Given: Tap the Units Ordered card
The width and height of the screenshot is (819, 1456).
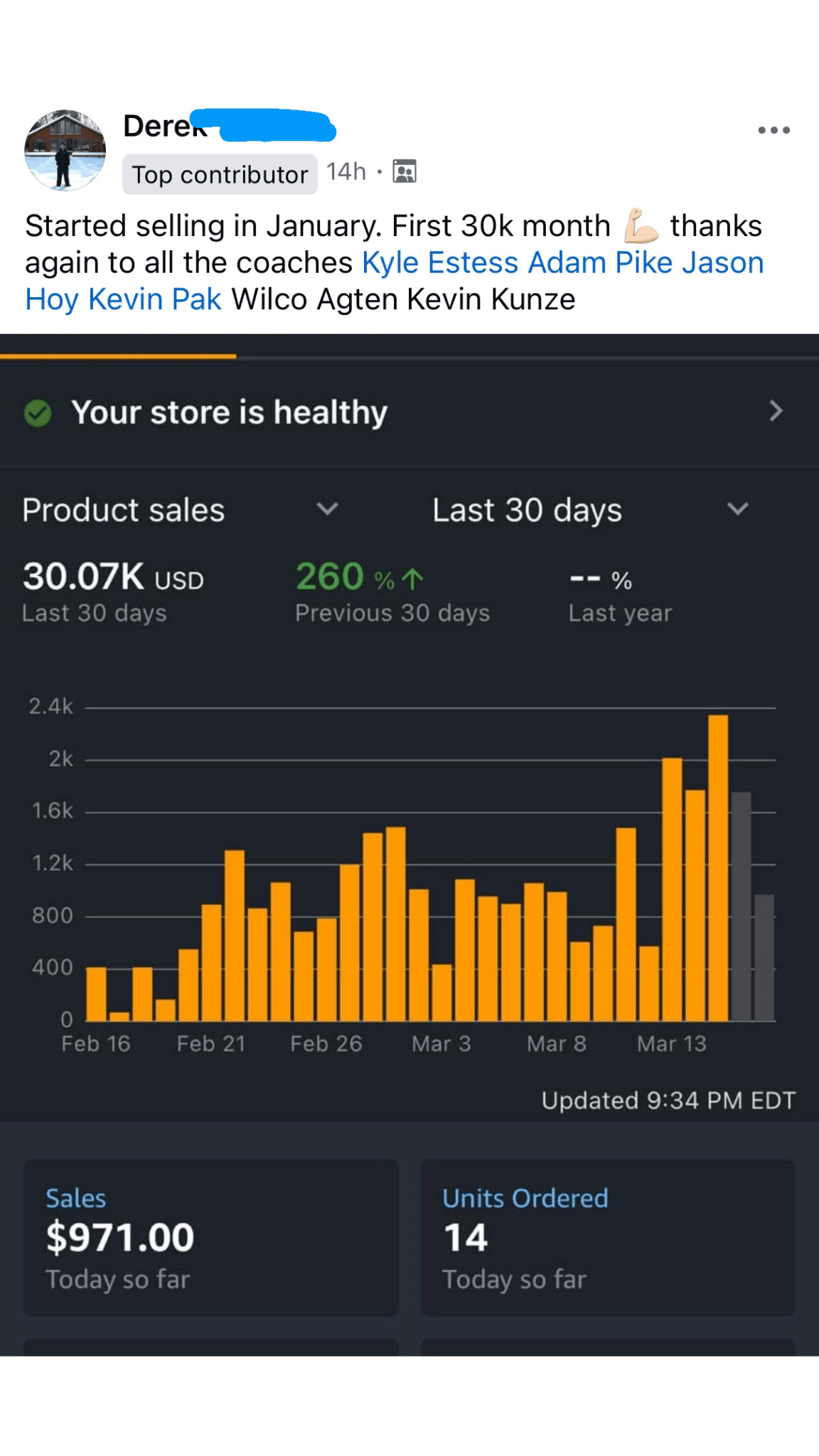Looking at the screenshot, I should [608, 1237].
